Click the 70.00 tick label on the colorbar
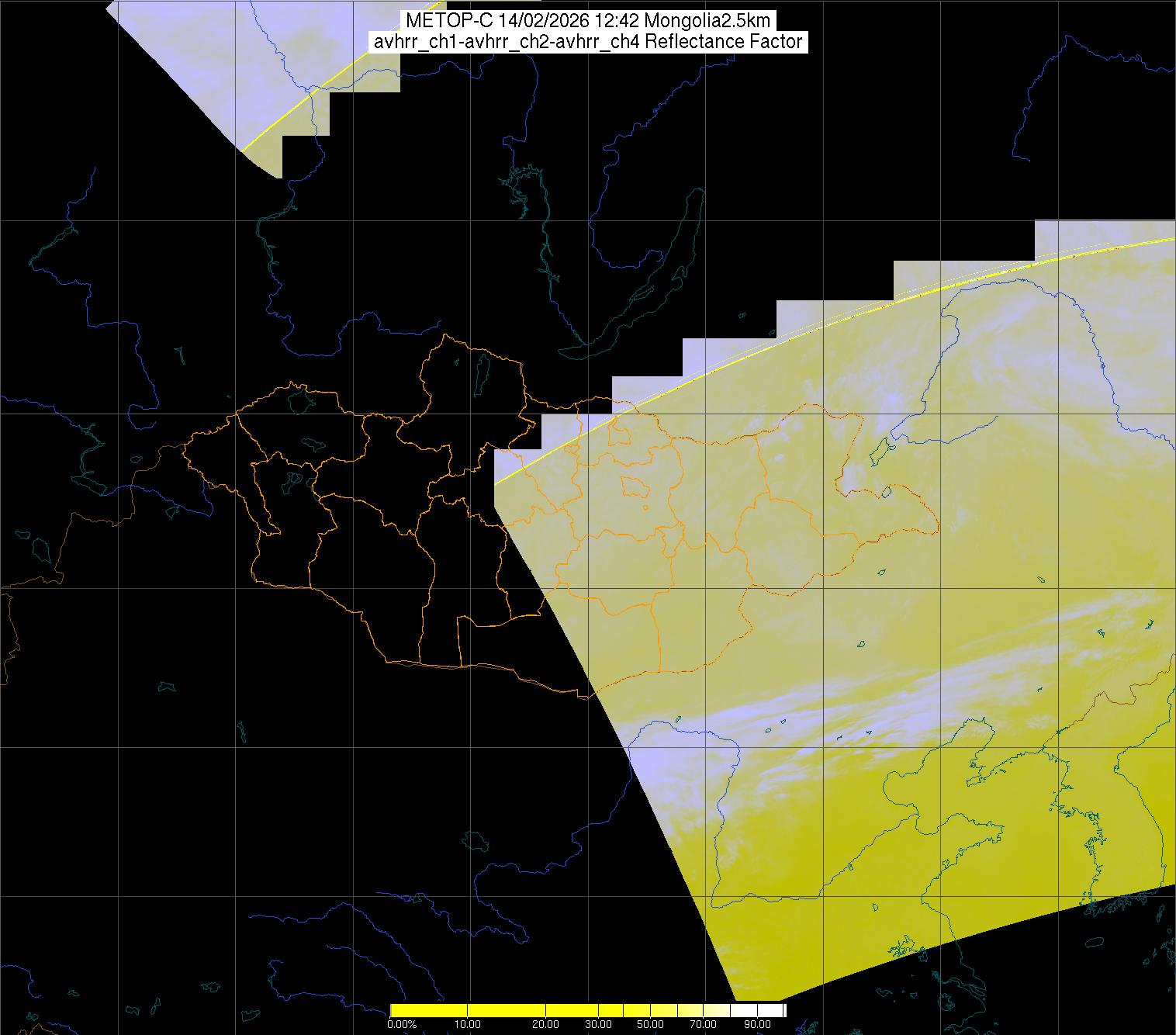 703,1024
